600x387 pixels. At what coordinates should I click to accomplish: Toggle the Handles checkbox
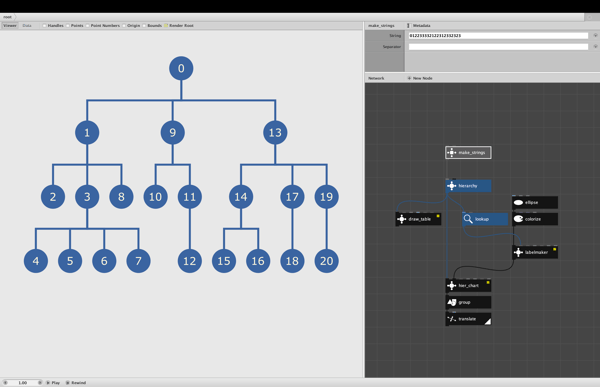coord(44,26)
